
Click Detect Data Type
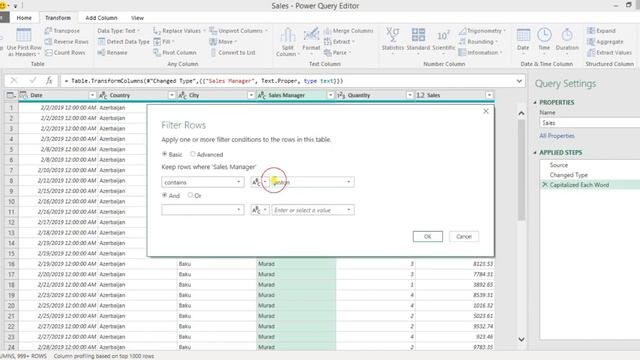point(124,42)
